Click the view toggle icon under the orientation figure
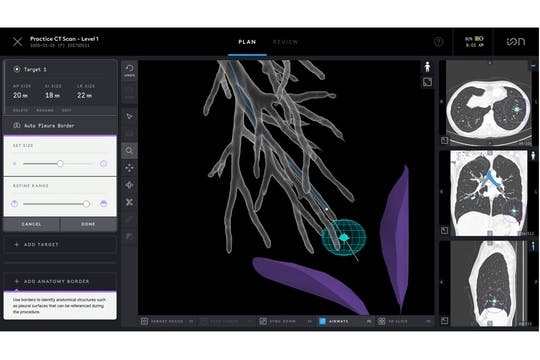This screenshot has height=360, width=540. (427, 82)
